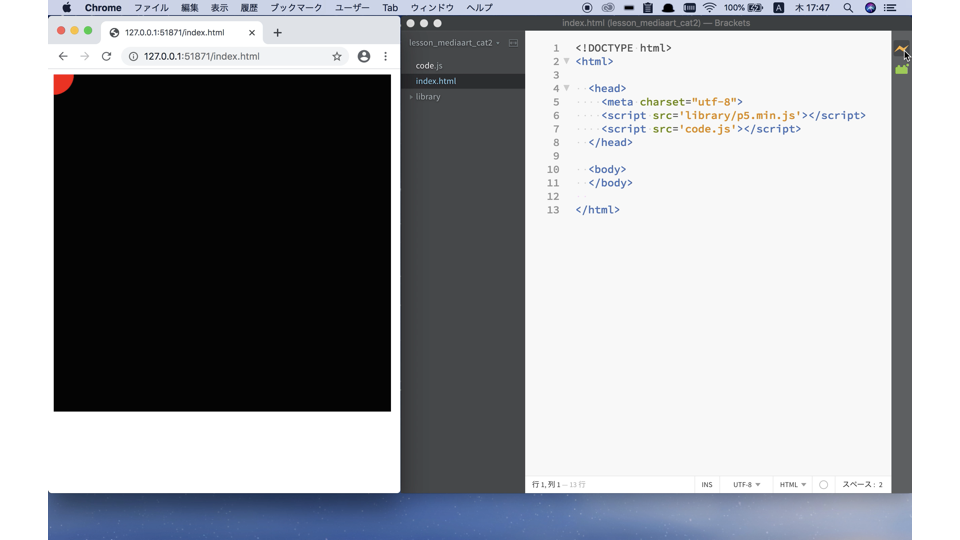Click the Chrome address bar URL
The image size is (960, 540).
tap(201, 56)
